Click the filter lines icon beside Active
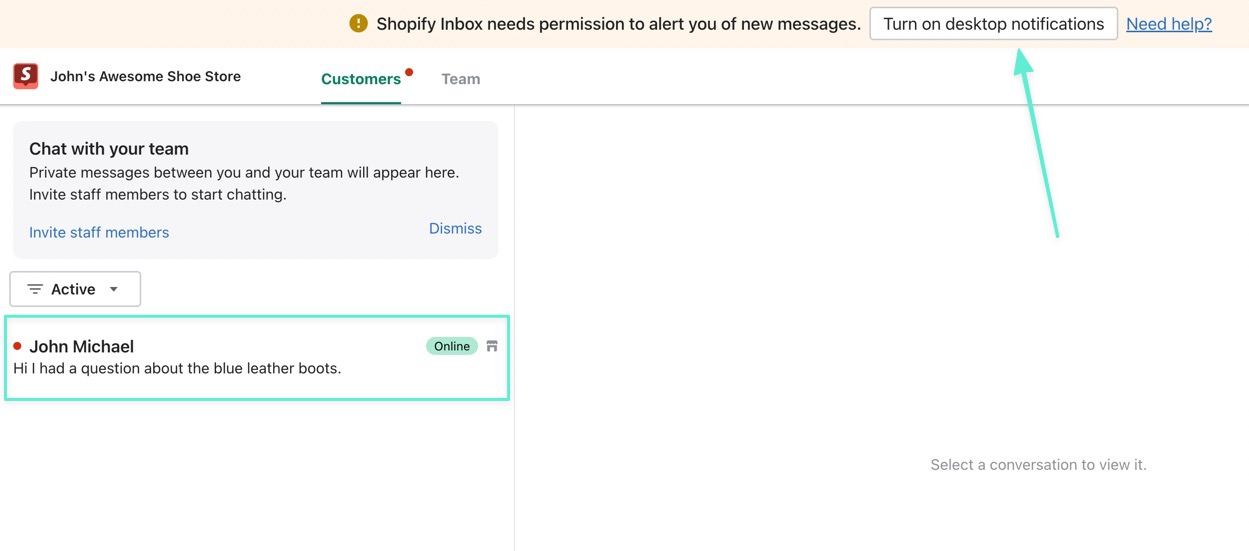The width and height of the screenshot is (1249, 551). tap(35, 289)
